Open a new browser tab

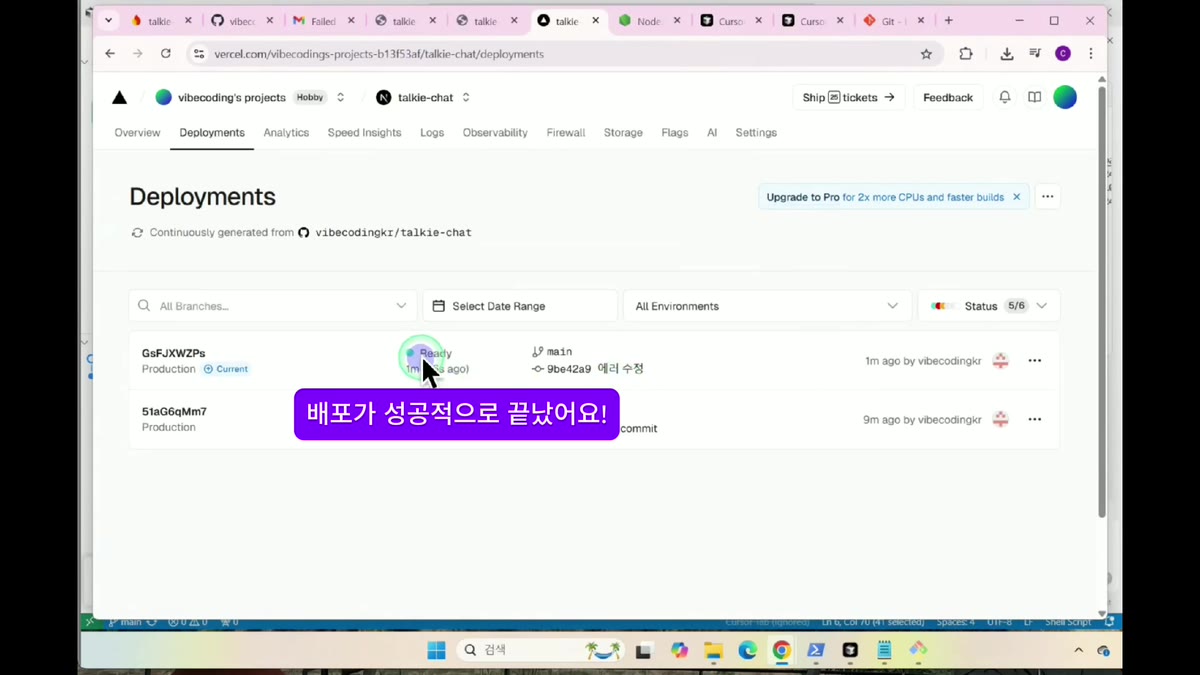[x=948, y=20]
